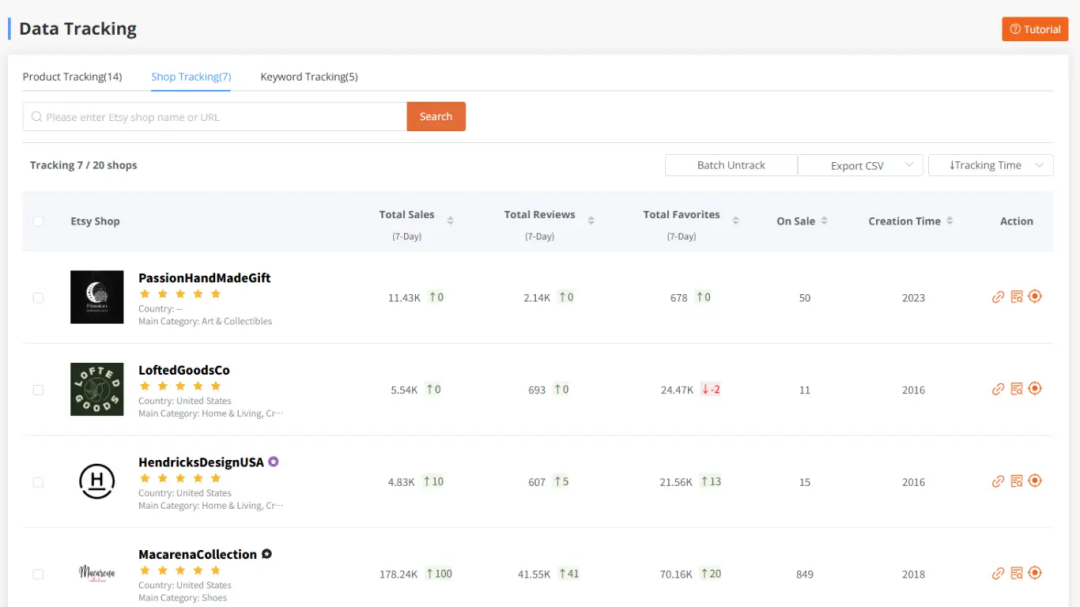Sort by Total Favorites column arrows
Image resolution: width=1080 pixels, height=607 pixels.
coord(735,221)
